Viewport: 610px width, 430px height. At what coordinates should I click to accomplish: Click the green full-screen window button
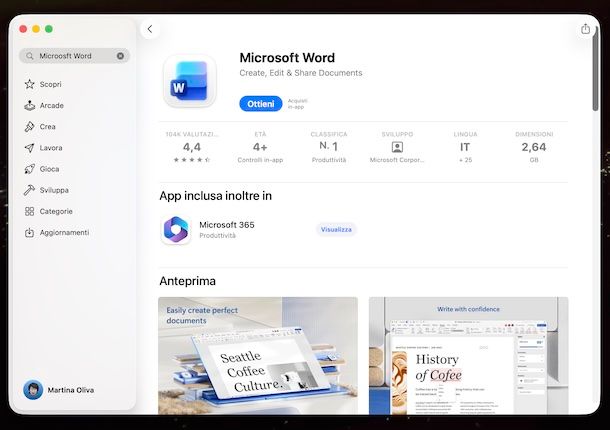49,29
